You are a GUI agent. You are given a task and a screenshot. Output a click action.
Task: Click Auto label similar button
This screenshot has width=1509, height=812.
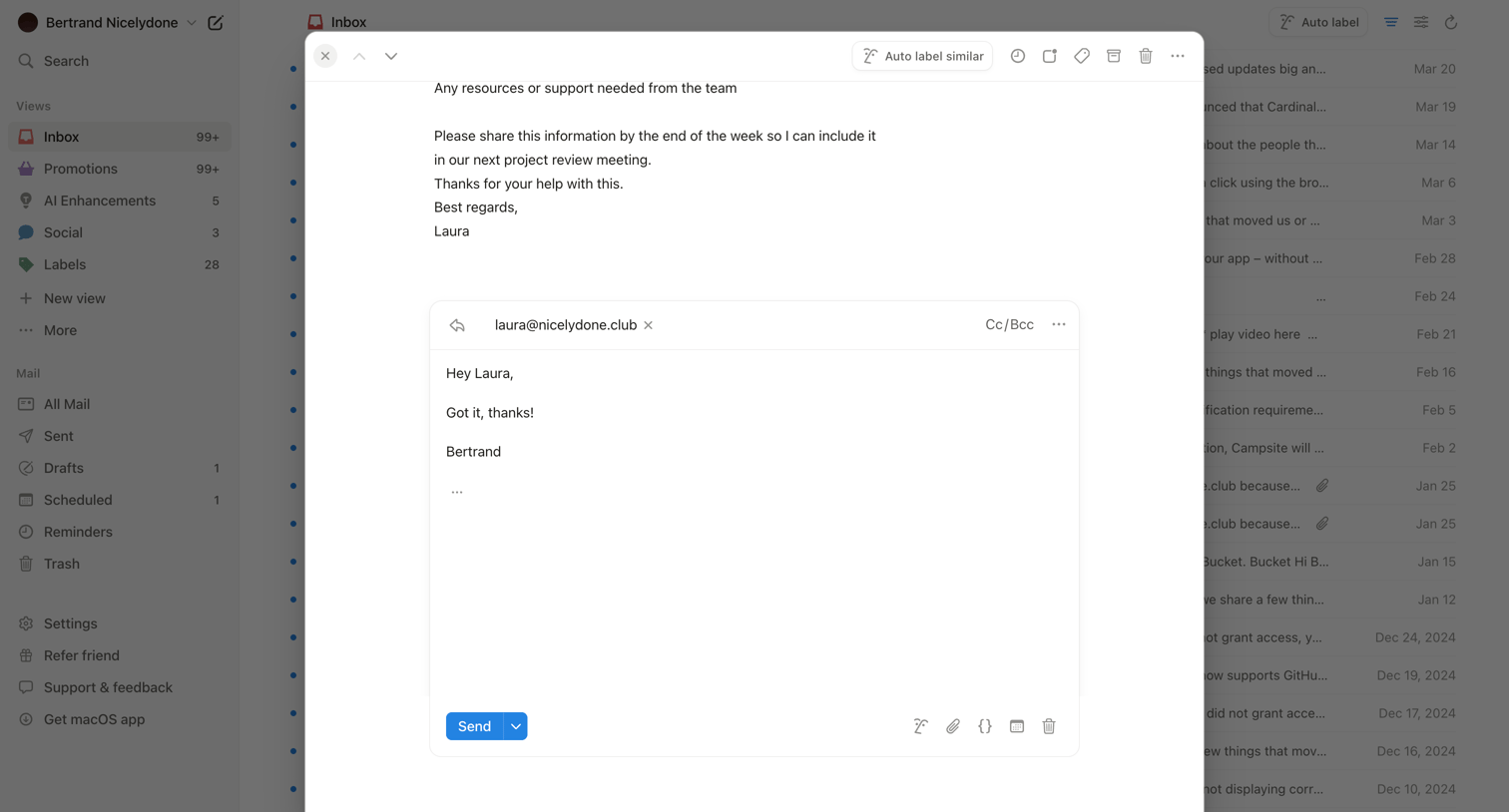[922, 56]
